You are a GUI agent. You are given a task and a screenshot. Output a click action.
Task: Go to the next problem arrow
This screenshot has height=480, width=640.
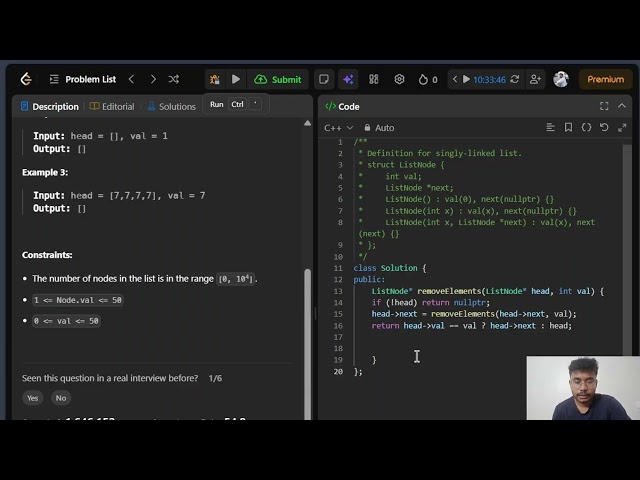153,79
